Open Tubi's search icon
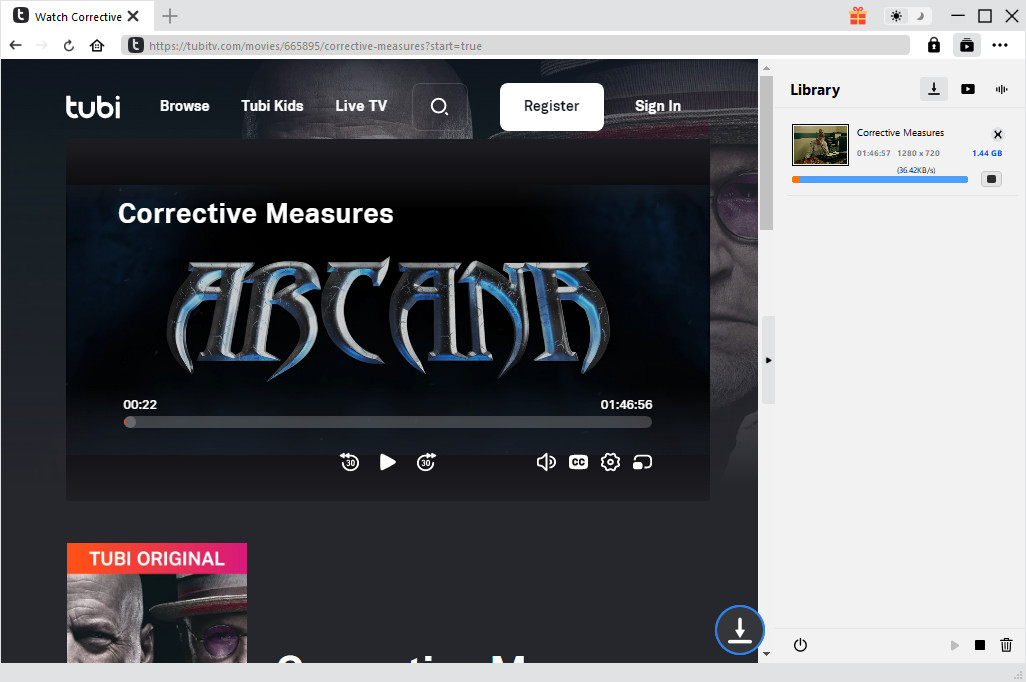The image size is (1026, 682). point(439,106)
